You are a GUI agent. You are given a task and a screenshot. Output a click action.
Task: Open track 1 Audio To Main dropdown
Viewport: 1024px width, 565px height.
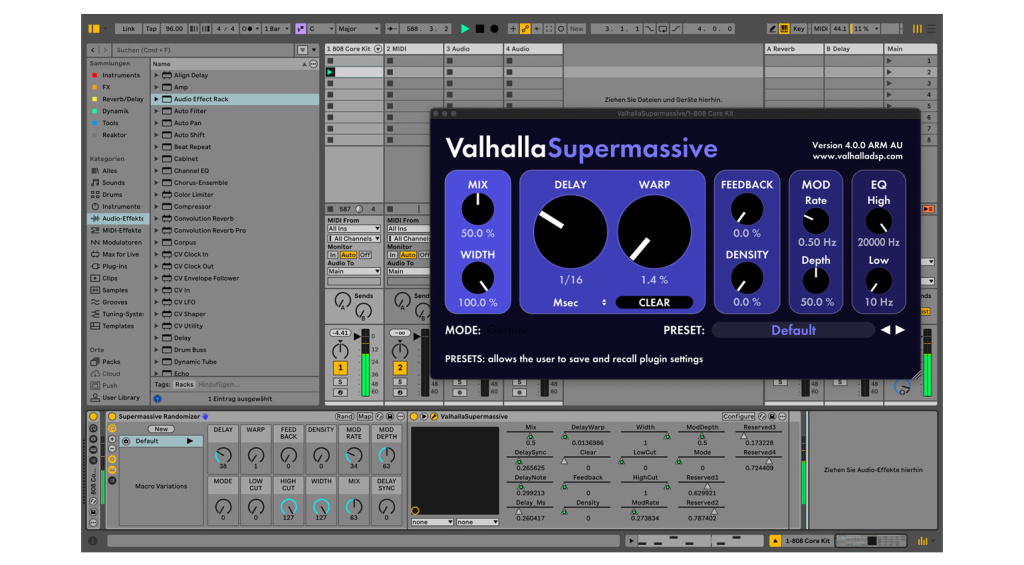(x=353, y=272)
